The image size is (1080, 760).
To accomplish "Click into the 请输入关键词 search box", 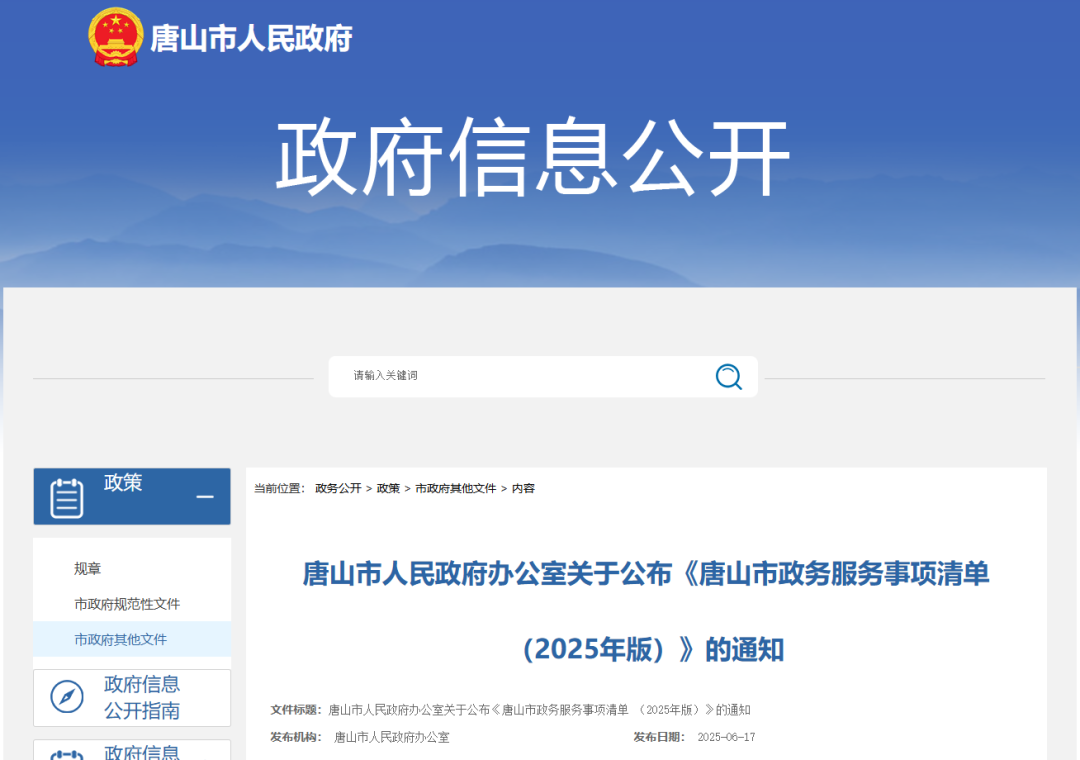I will point(520,376).
